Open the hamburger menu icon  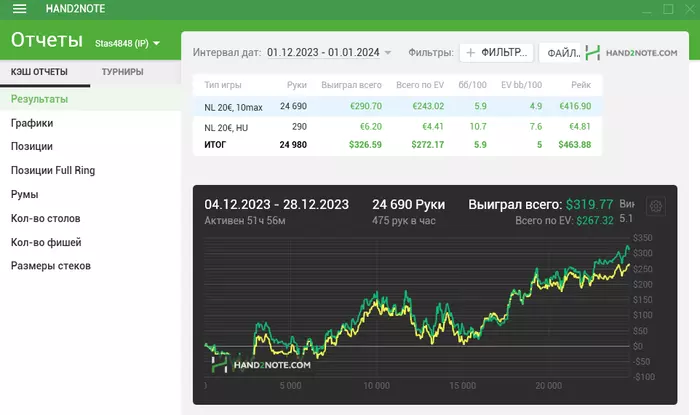pos(19,9)
